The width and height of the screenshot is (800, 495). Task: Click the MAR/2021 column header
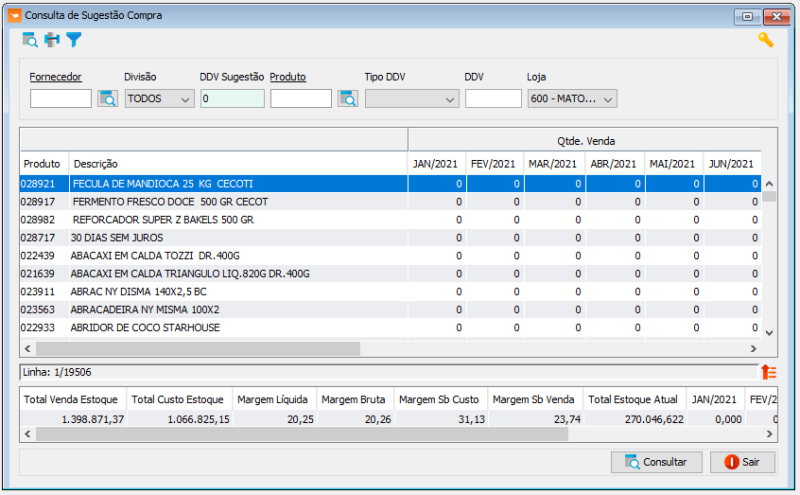[555, 164]
